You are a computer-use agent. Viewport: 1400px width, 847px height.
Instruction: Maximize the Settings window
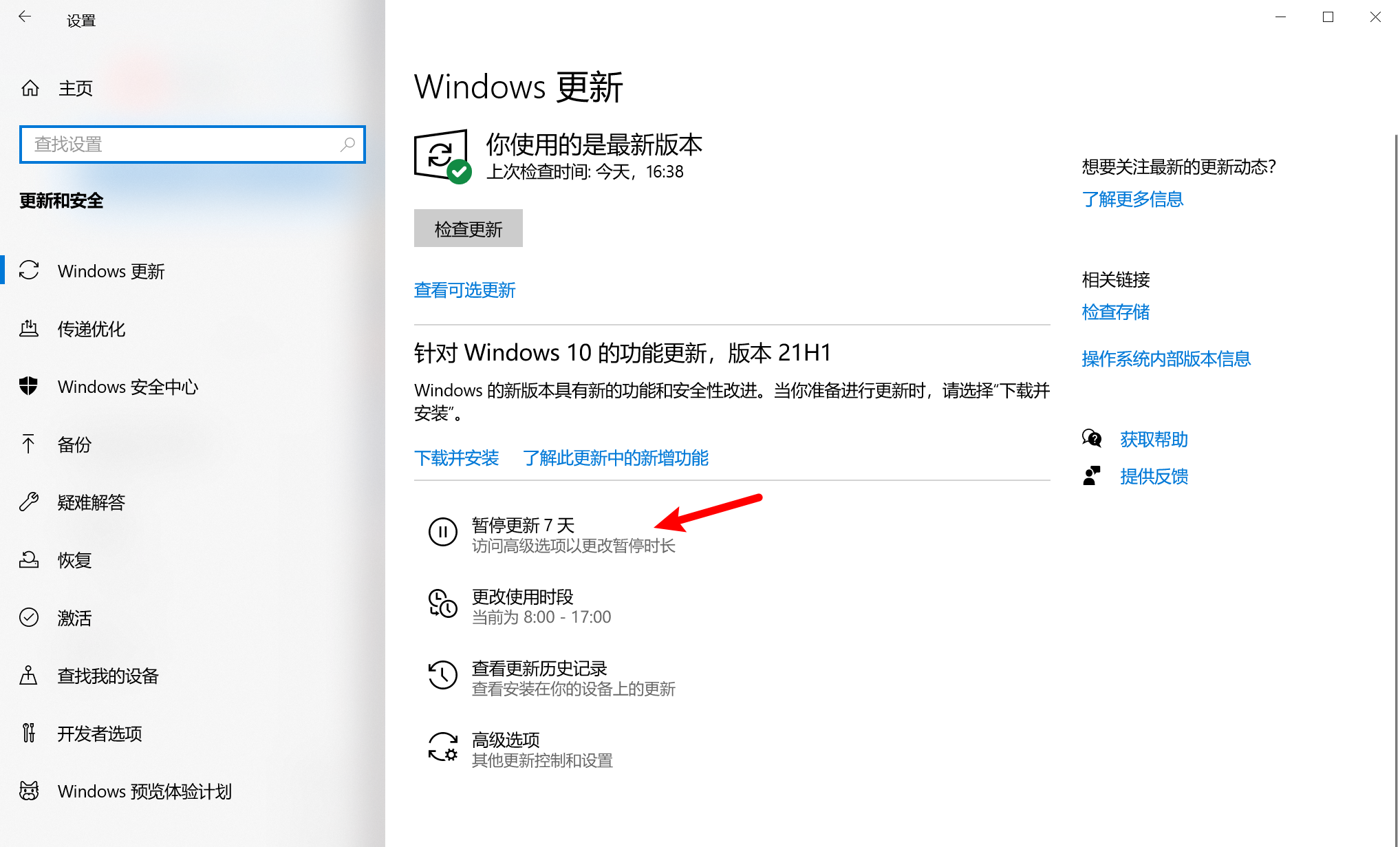(1328, 17)
